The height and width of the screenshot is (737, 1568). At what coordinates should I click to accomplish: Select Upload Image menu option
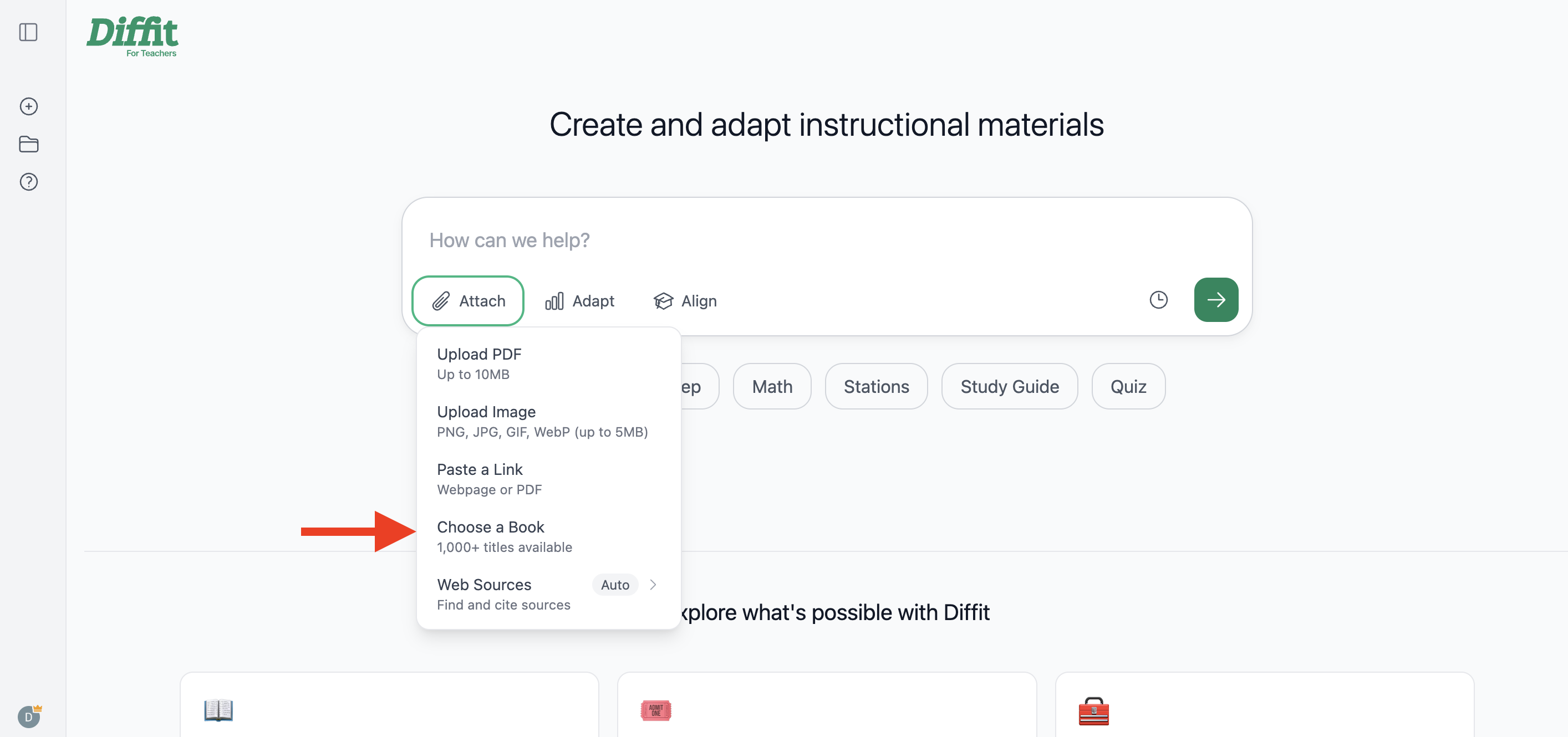pos(548,421)
